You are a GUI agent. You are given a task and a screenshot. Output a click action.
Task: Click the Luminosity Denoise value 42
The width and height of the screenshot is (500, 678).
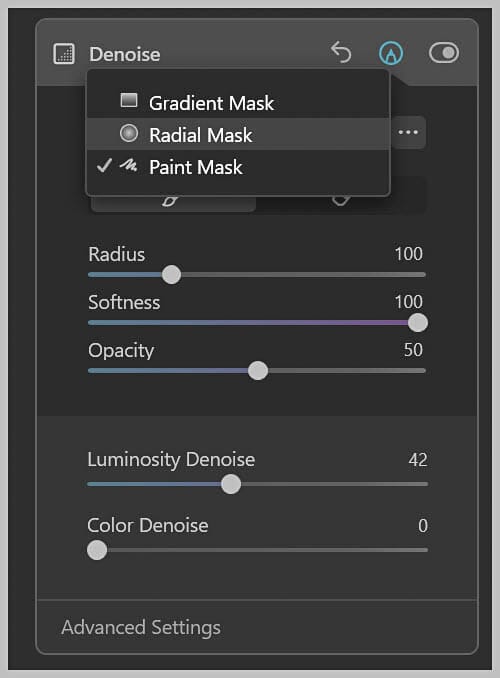tap(418, 460)
